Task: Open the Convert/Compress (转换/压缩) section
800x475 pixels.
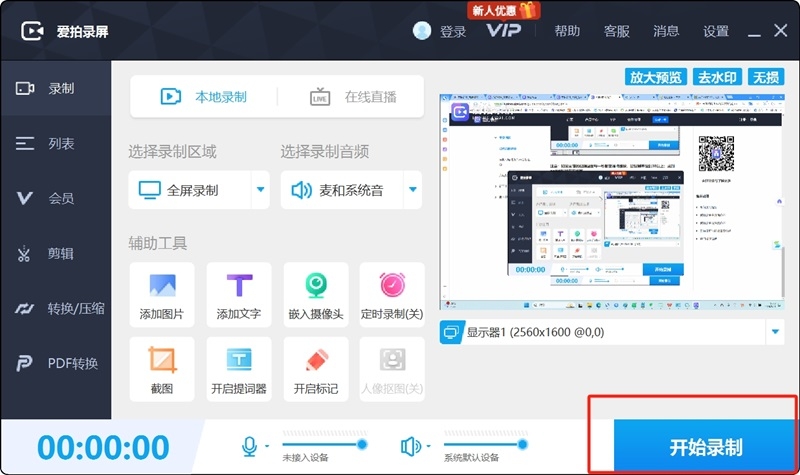Action: pyautogui.click(x=56, y=308)
